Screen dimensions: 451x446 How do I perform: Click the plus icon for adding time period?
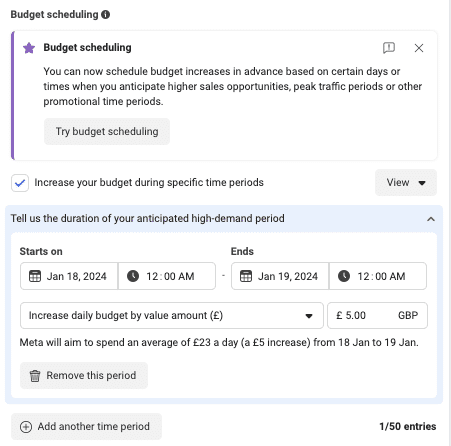coord(26,427)
